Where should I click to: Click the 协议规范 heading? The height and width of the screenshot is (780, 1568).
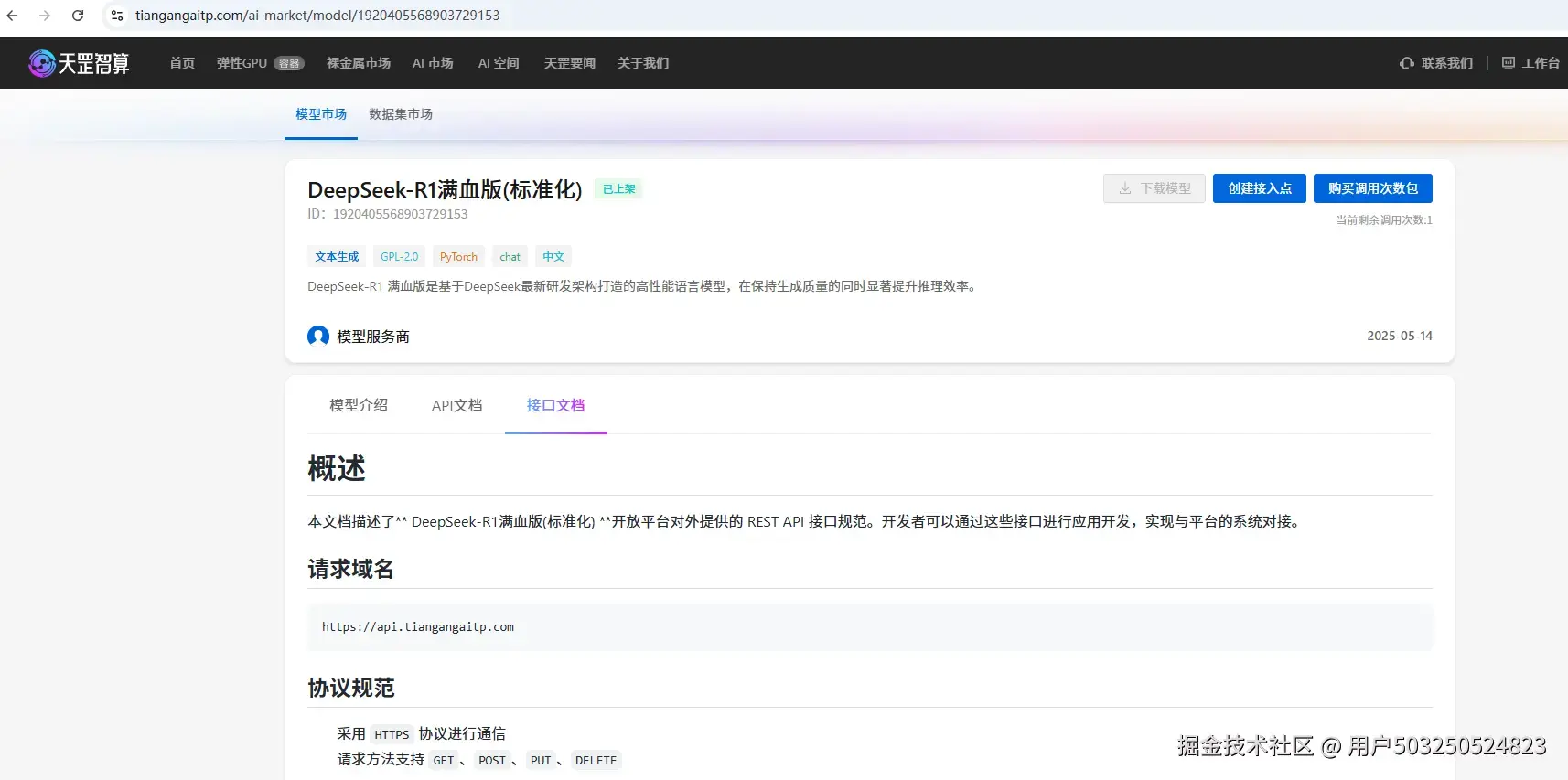point(350,688)
